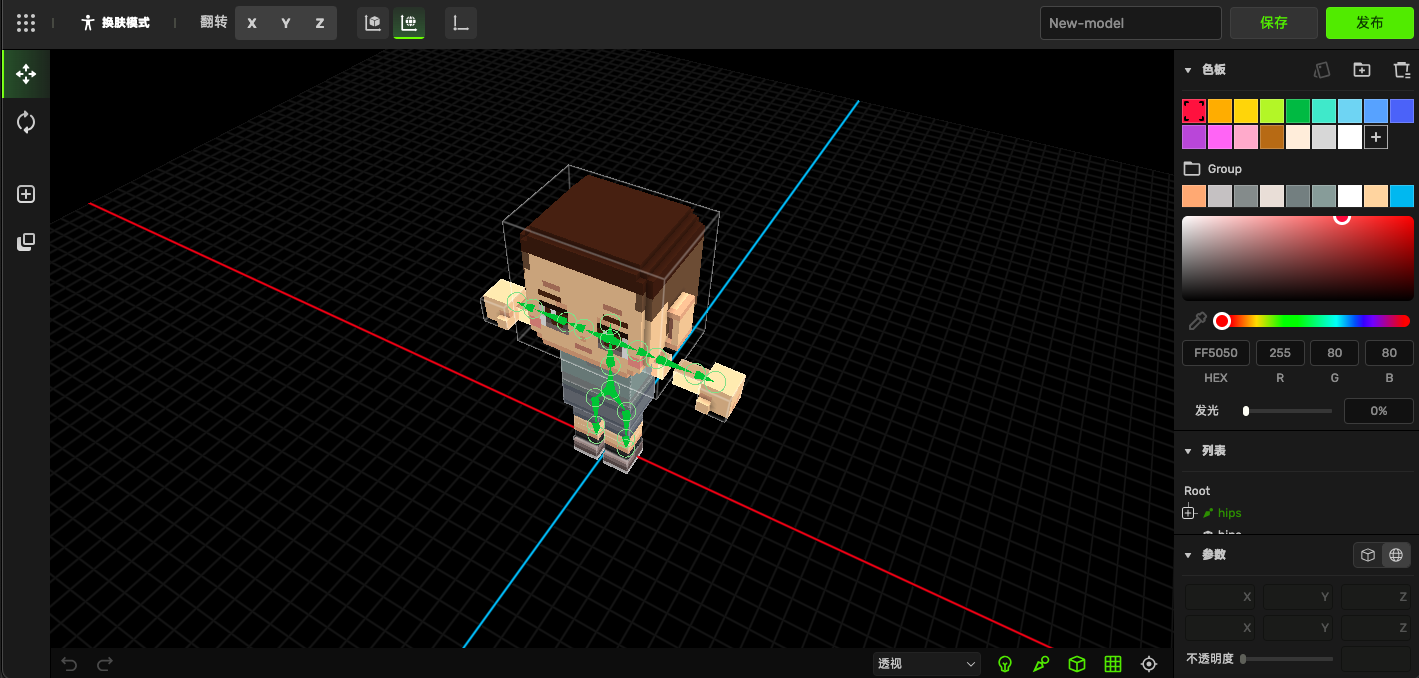Click the B value field
This screenshot has width=1419, height=678.
(1388, 353)
